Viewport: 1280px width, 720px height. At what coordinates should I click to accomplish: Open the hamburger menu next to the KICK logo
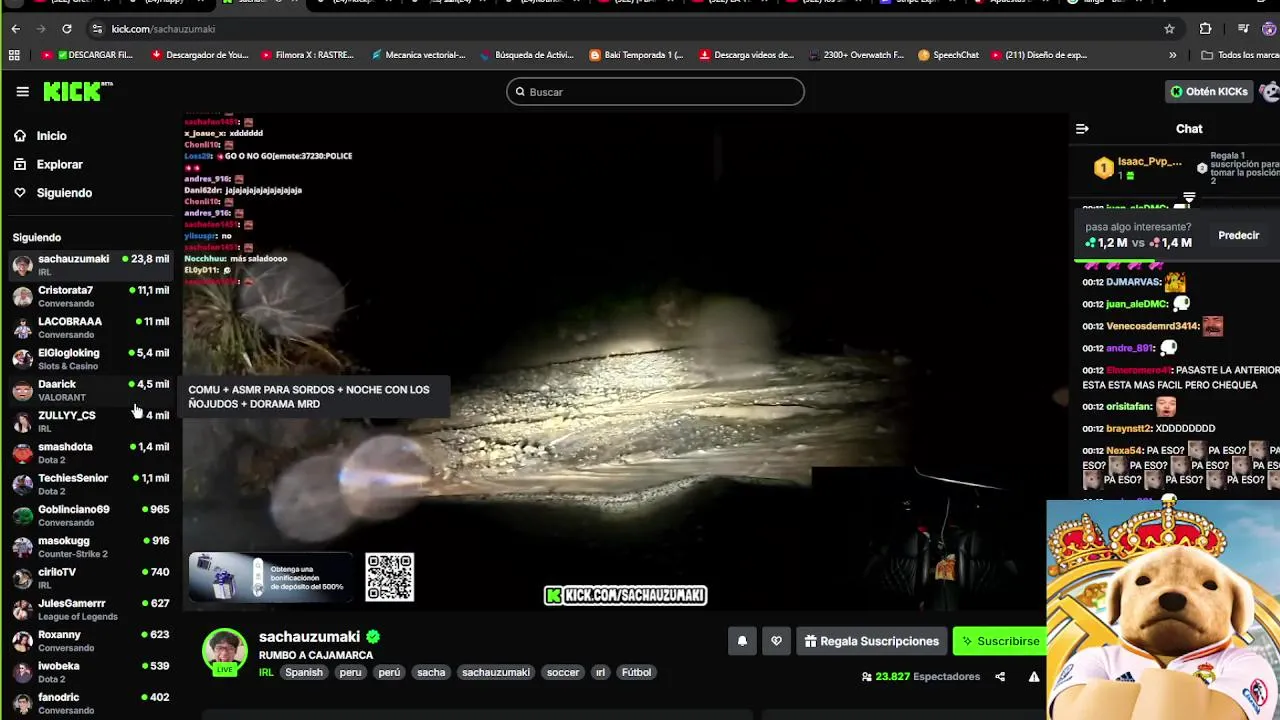click(22, 91)
